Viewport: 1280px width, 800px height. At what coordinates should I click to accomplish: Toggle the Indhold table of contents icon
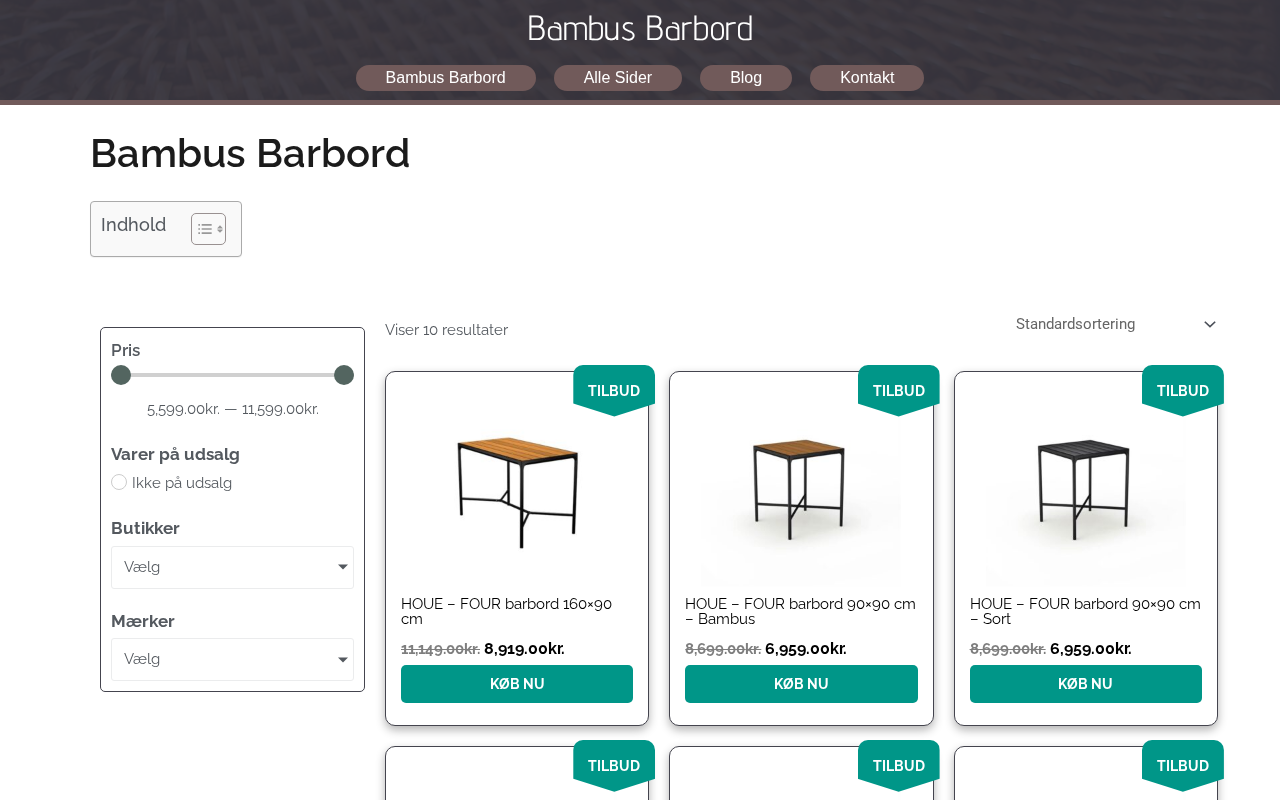coord(208,229)
